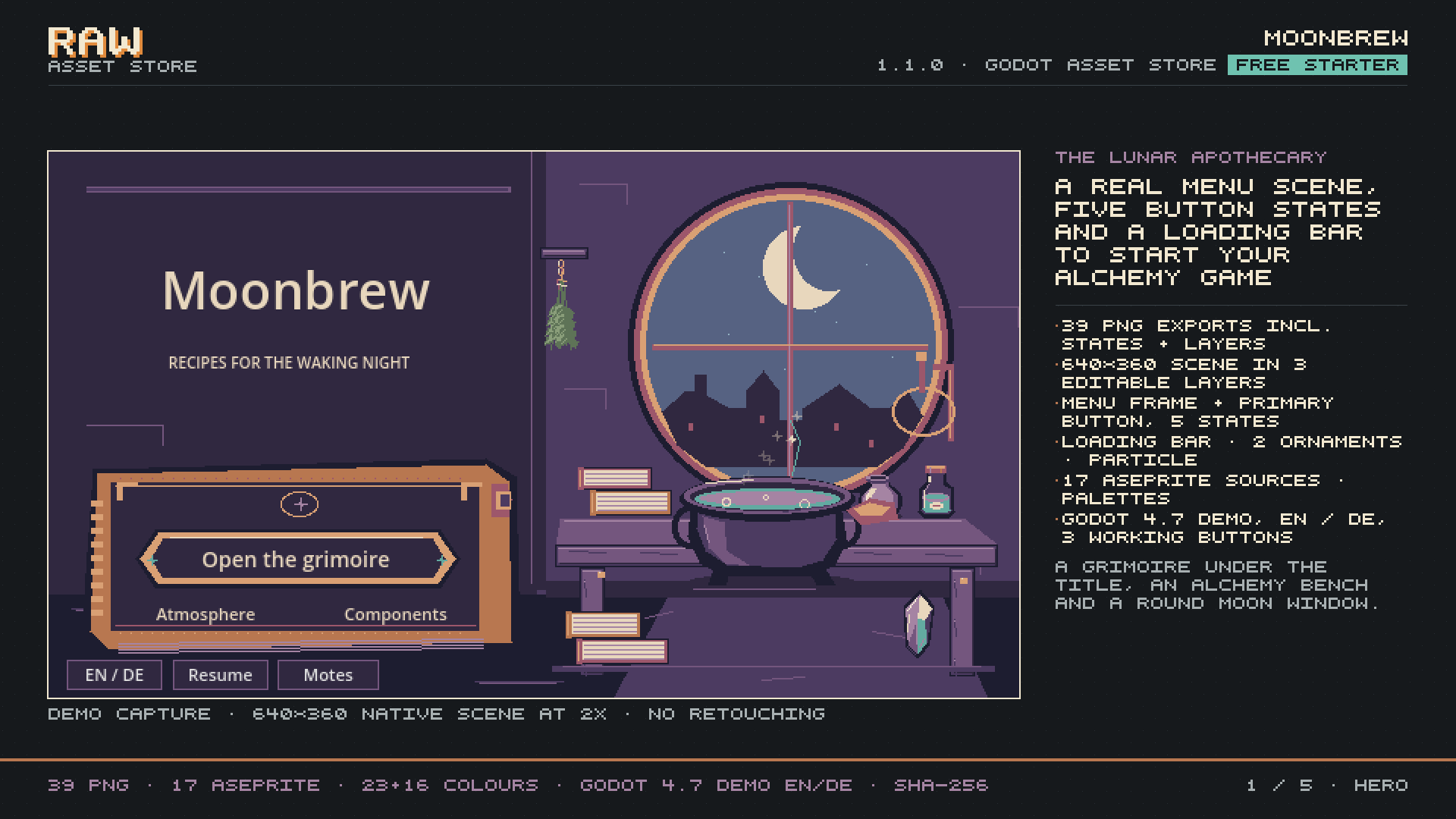
Task: Click the FREE STARTER badge
Action: (1318, 65)
